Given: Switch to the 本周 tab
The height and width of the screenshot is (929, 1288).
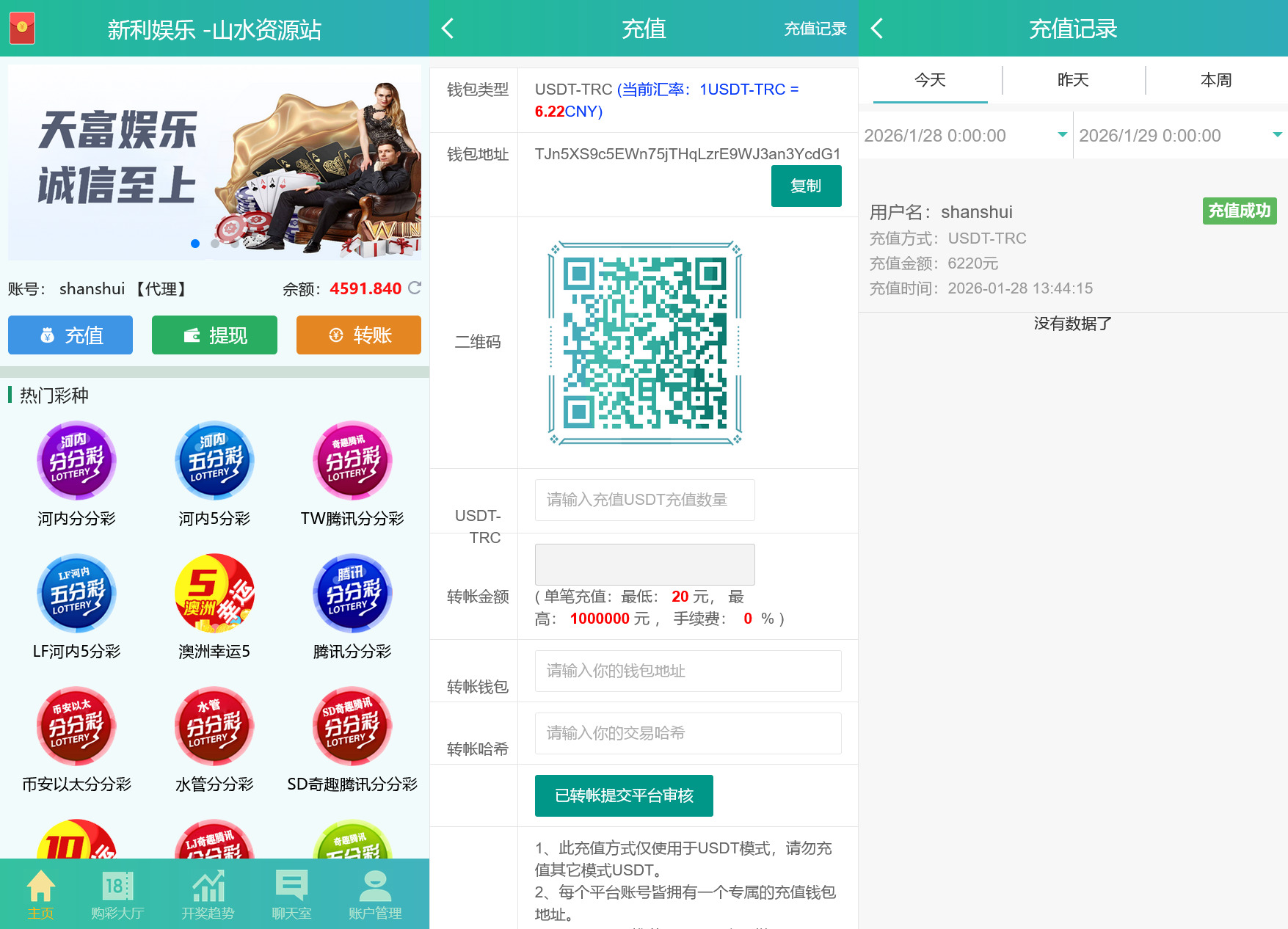Looking at the screenshot, I should pos(1215,79).
